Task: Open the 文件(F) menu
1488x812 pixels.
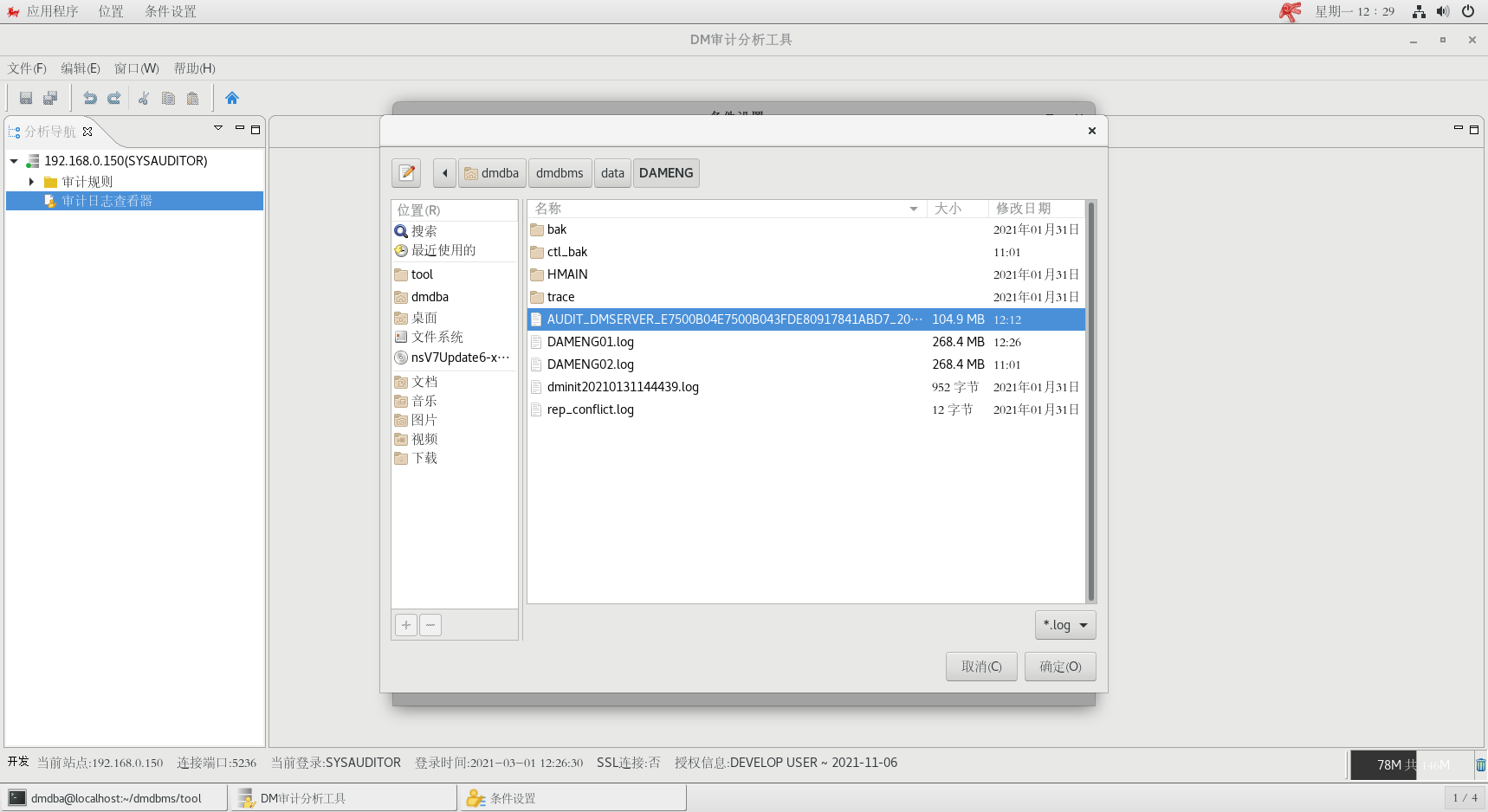Action: 27,68
